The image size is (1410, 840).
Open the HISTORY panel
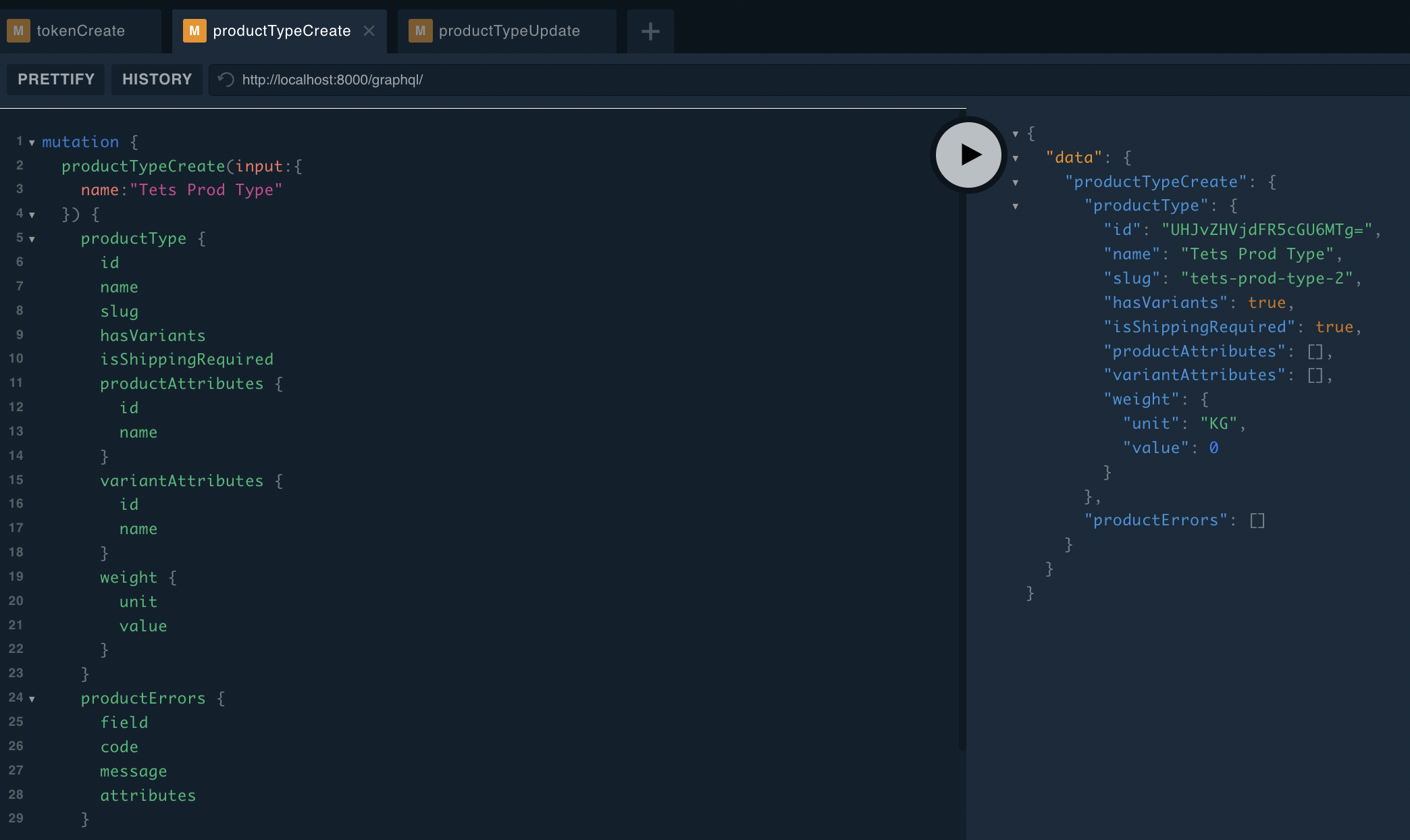click(157, 79)
